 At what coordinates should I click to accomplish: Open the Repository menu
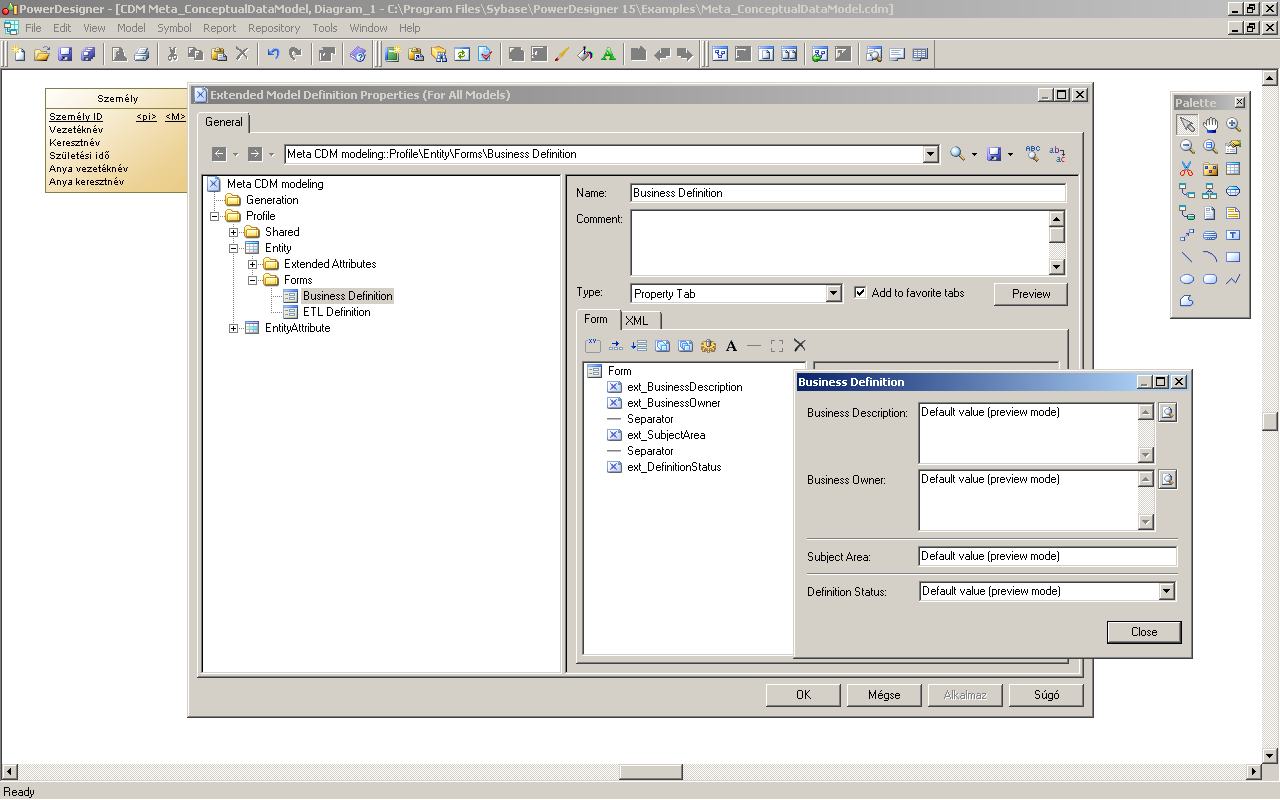[x=273, y=28]
